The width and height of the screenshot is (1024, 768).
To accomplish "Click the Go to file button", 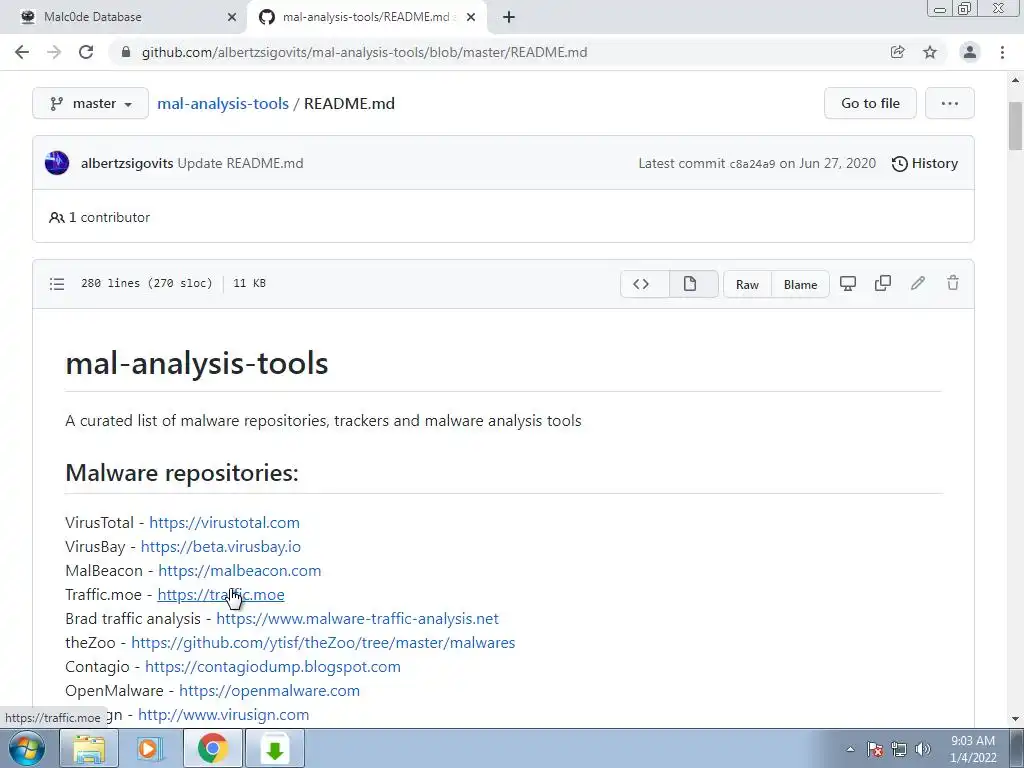I will pyautogui.click(x=870, y=103).
